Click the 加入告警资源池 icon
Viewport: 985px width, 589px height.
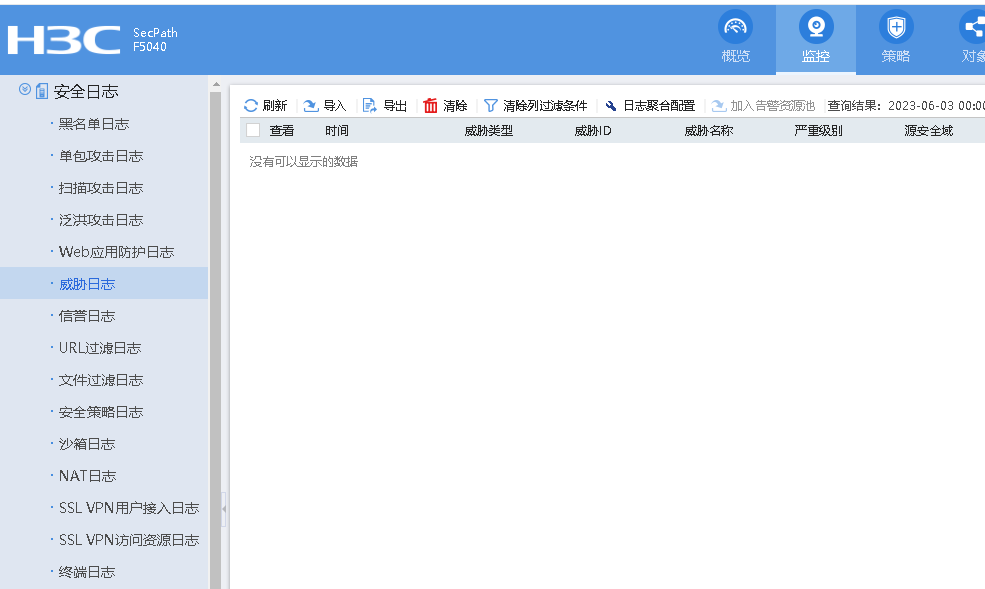pos(719,105)
